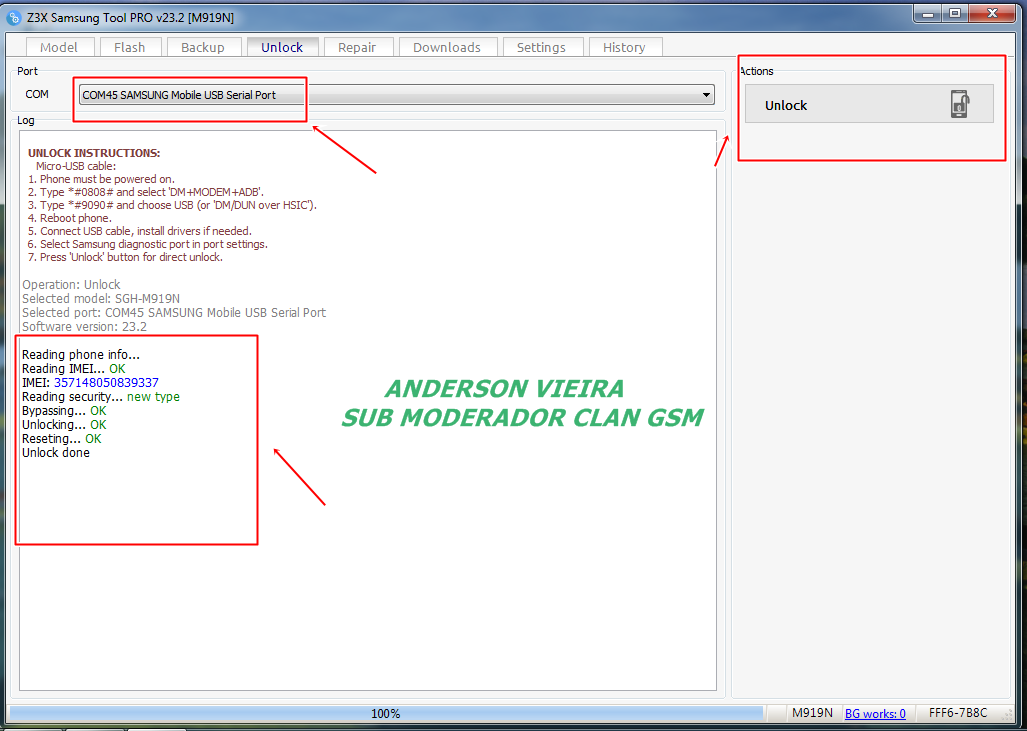Maximize the Z3X Samsung Tool window
This screenshot has width=1027, height=731.
tap(955, 14)
